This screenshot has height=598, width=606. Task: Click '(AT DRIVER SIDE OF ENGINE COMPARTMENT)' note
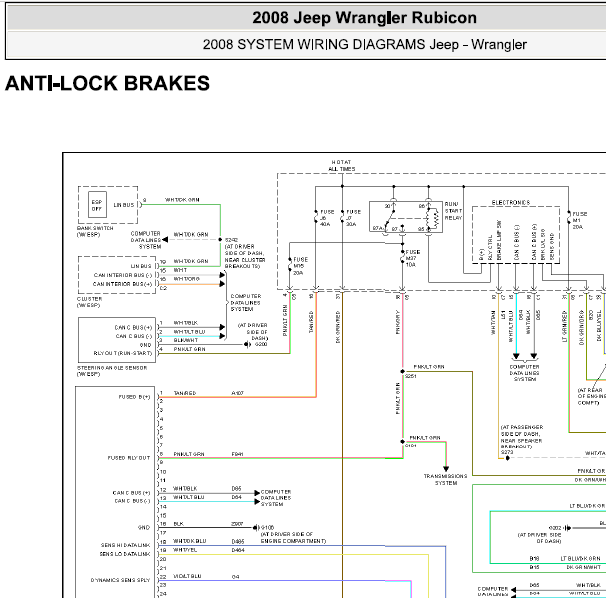[x=293, y=538]
